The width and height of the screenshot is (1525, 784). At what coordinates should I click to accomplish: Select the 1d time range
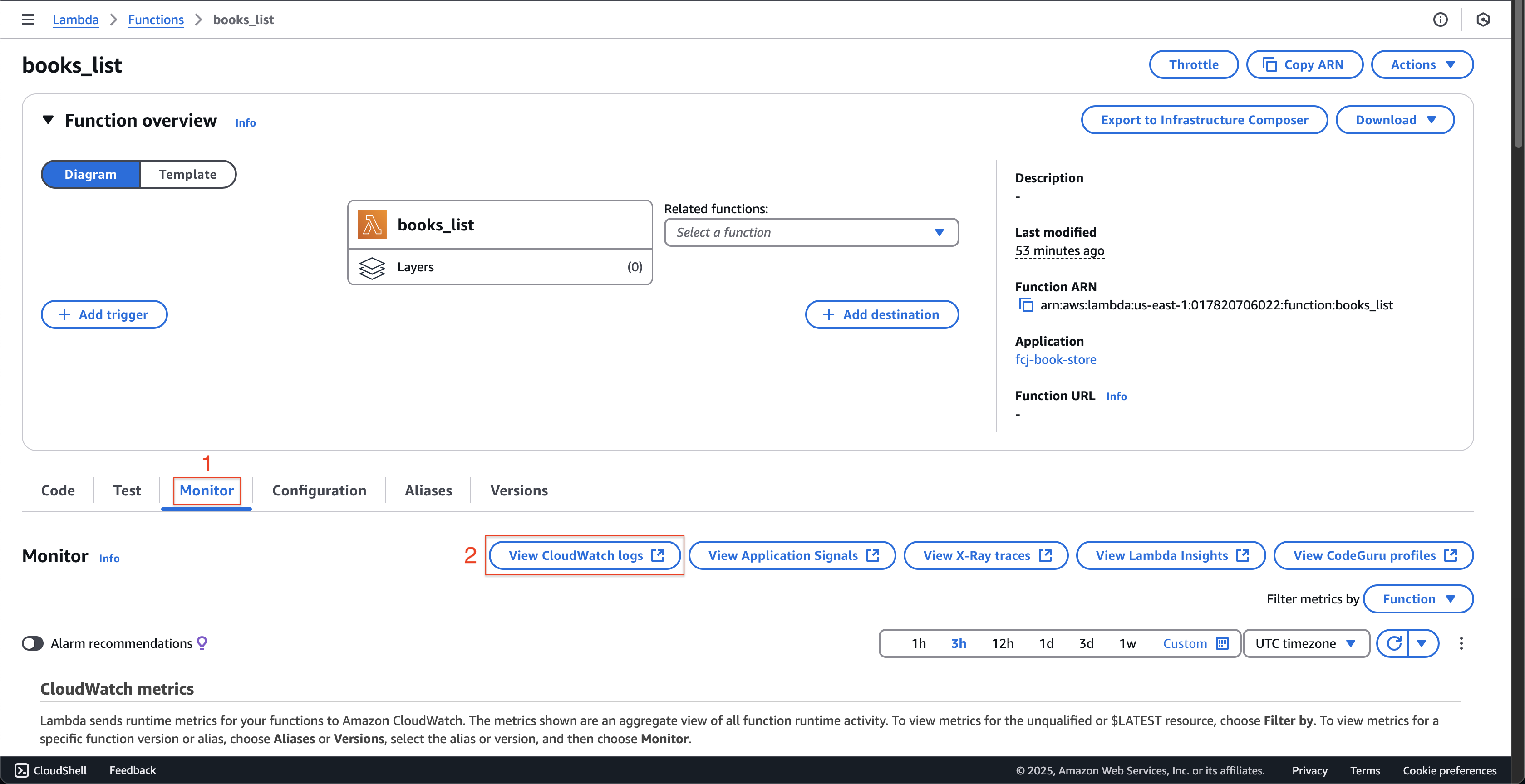(1046, 643)
